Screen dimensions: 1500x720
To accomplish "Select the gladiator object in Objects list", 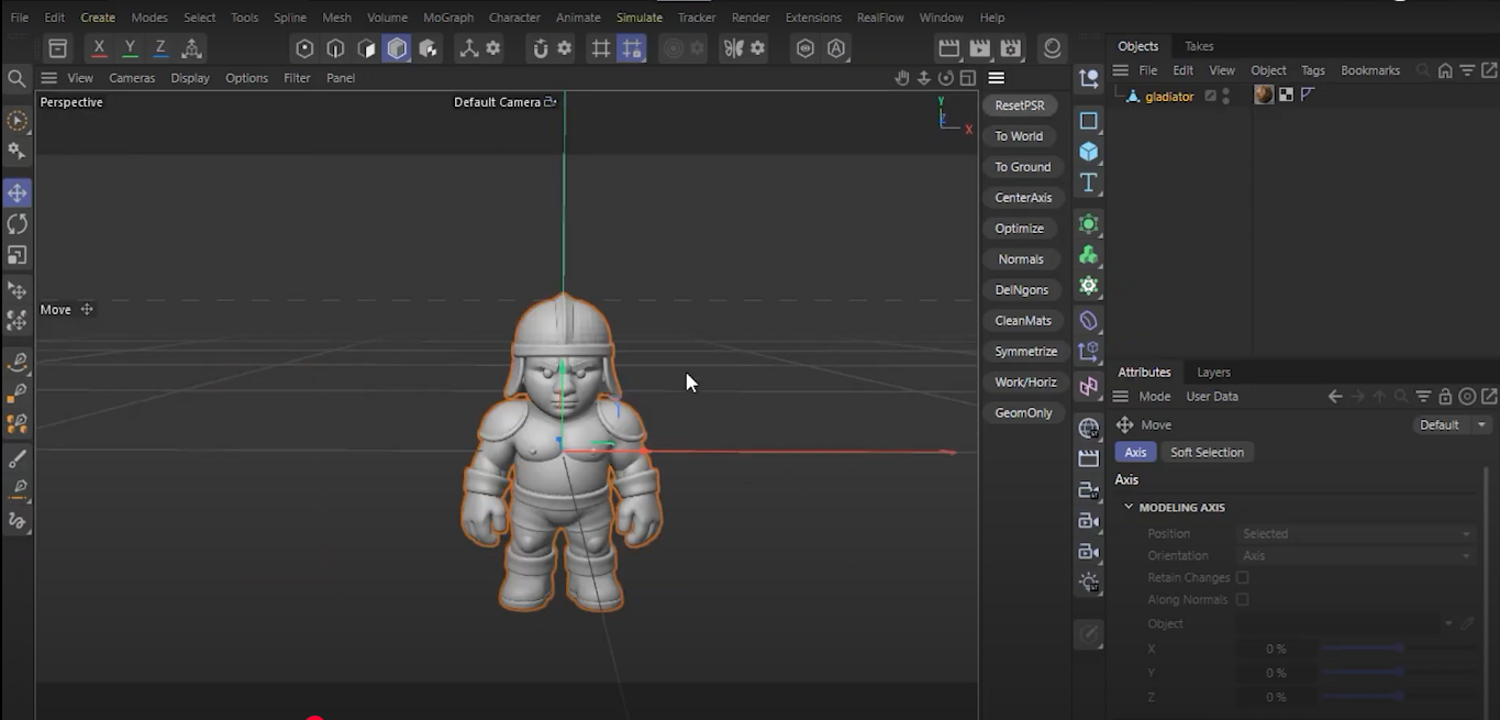I will tap(1168, 97).
